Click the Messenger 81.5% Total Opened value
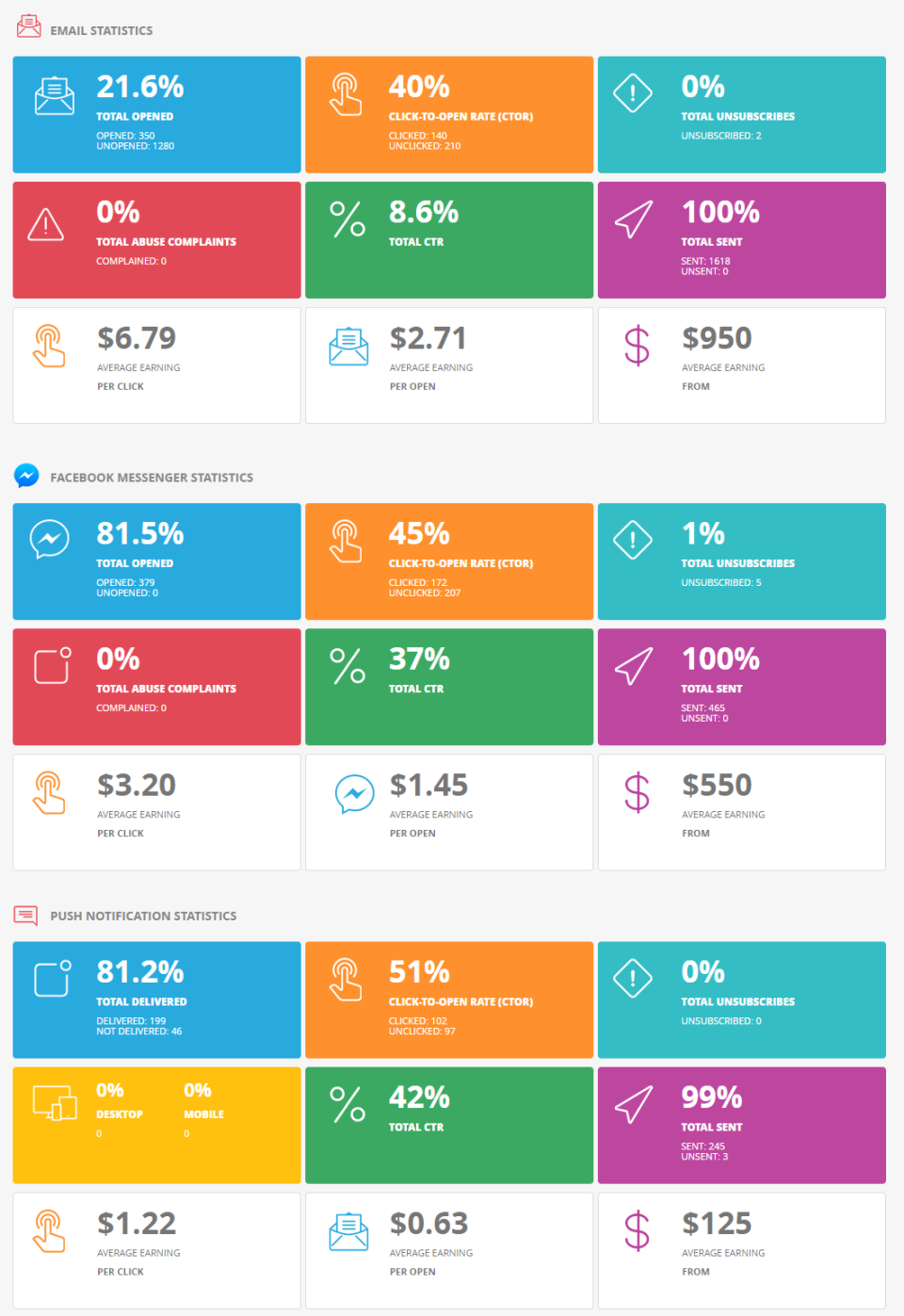Viewport: 904px width, 1316px height. click(x=140, y=534)
